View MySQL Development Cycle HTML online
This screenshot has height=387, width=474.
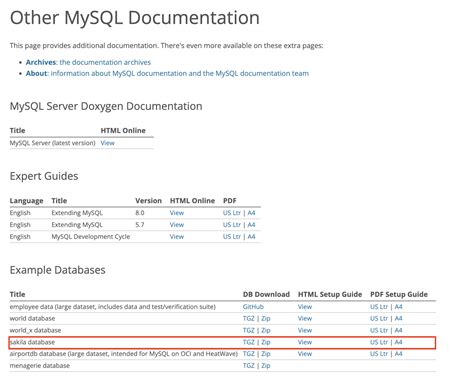(x=177, y=237)
